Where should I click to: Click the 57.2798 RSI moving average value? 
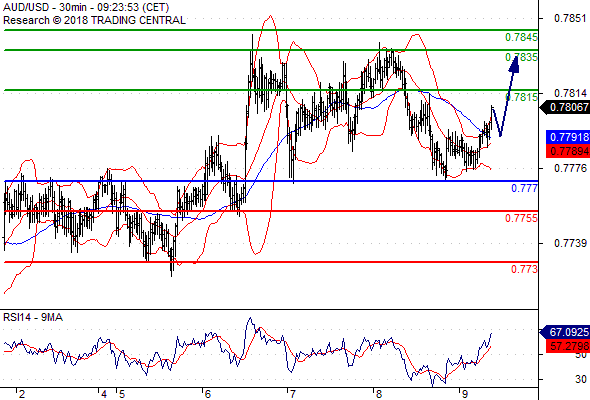567,346
